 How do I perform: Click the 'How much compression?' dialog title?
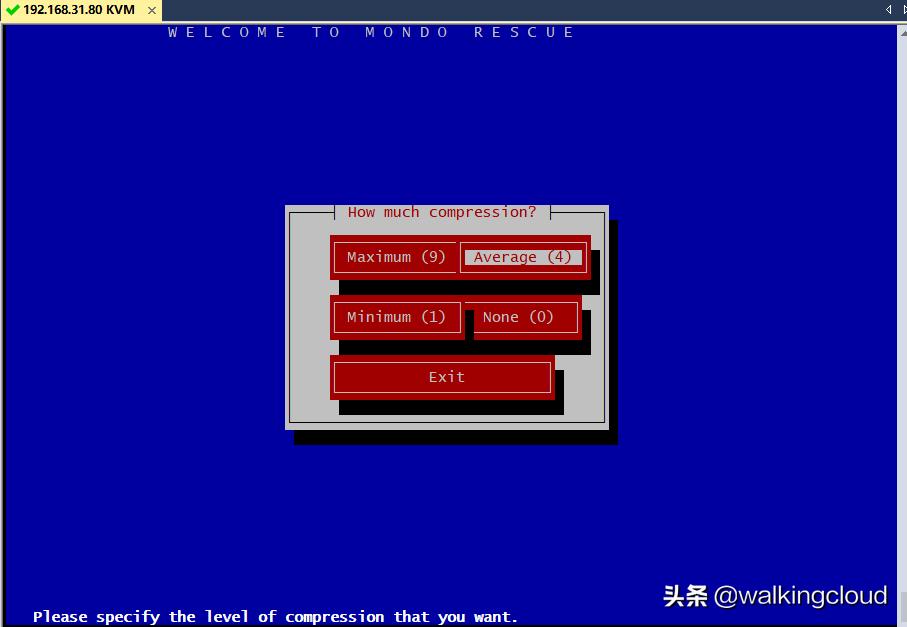[441, 212]
